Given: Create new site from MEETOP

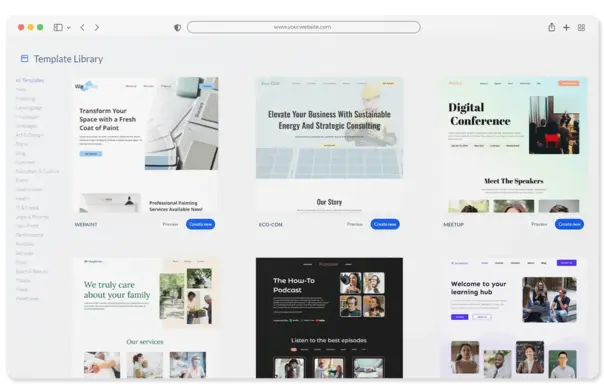Looking at the screenshot, I should (569, 224).
